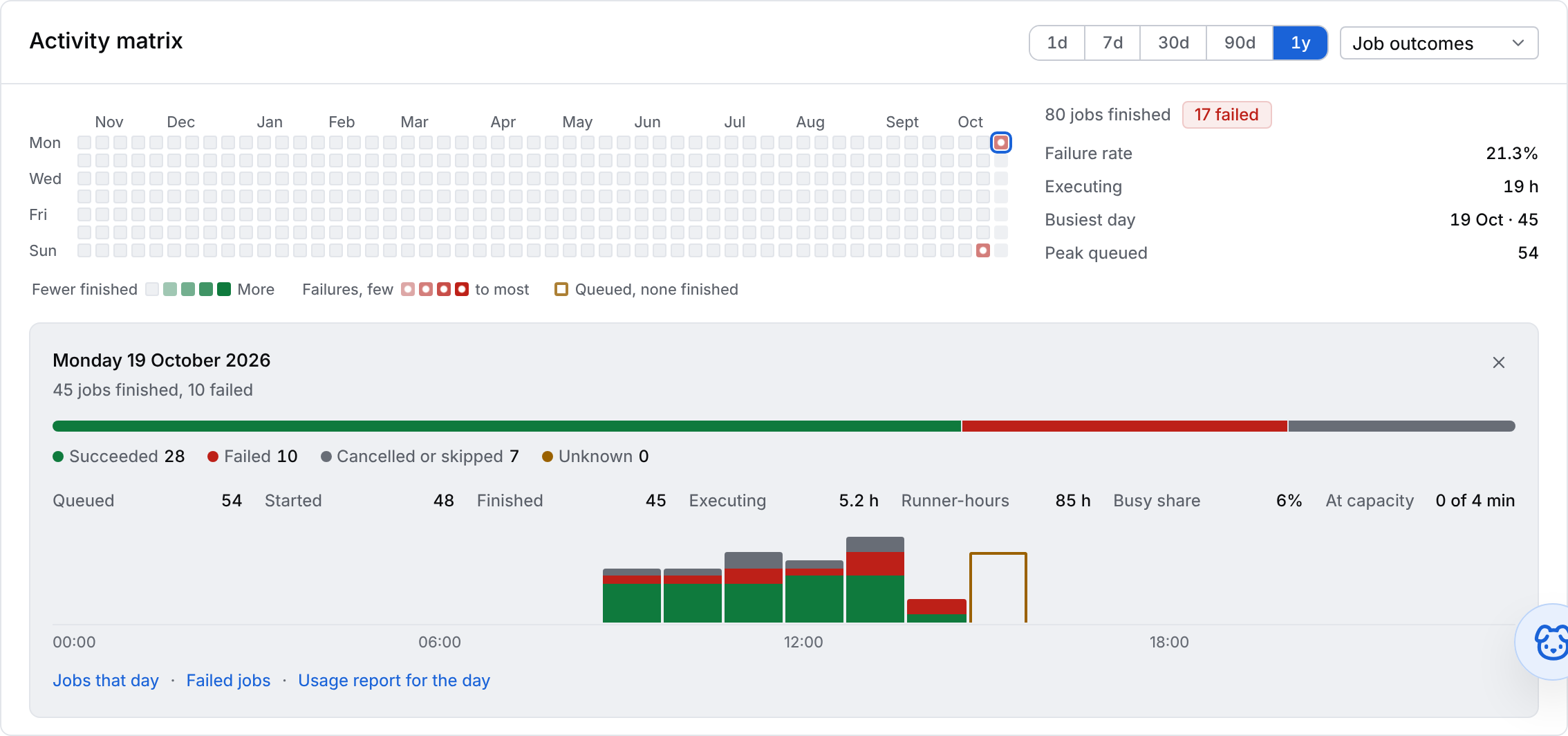
Task: Click the Unknown 0 legend entry
Action: (595, 457)
